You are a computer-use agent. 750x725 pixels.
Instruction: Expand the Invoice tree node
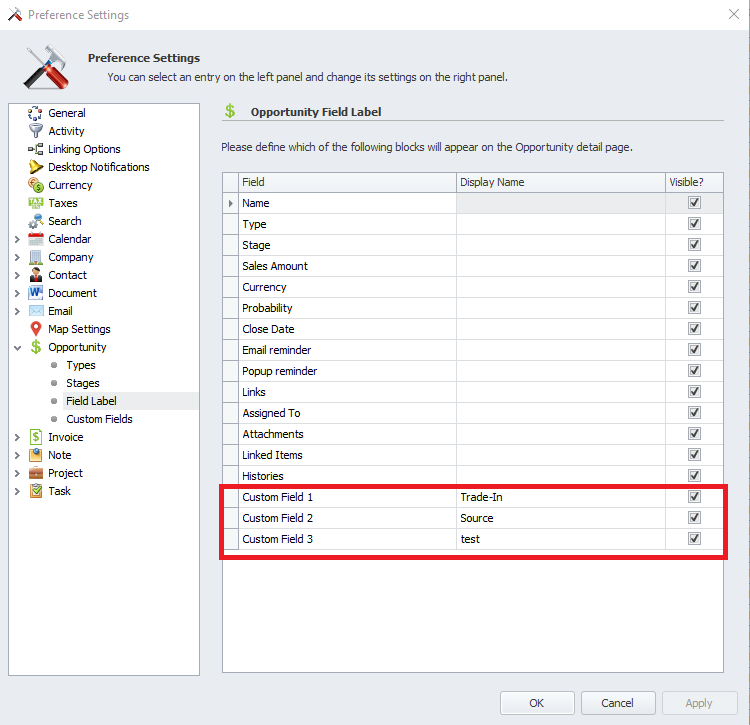click(x=17, y=437)
